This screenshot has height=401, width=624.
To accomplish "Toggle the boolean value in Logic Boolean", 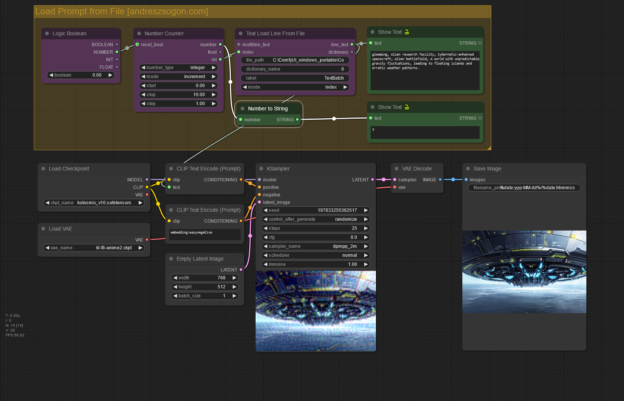I will pyautogui.click(x=79, y=75).
